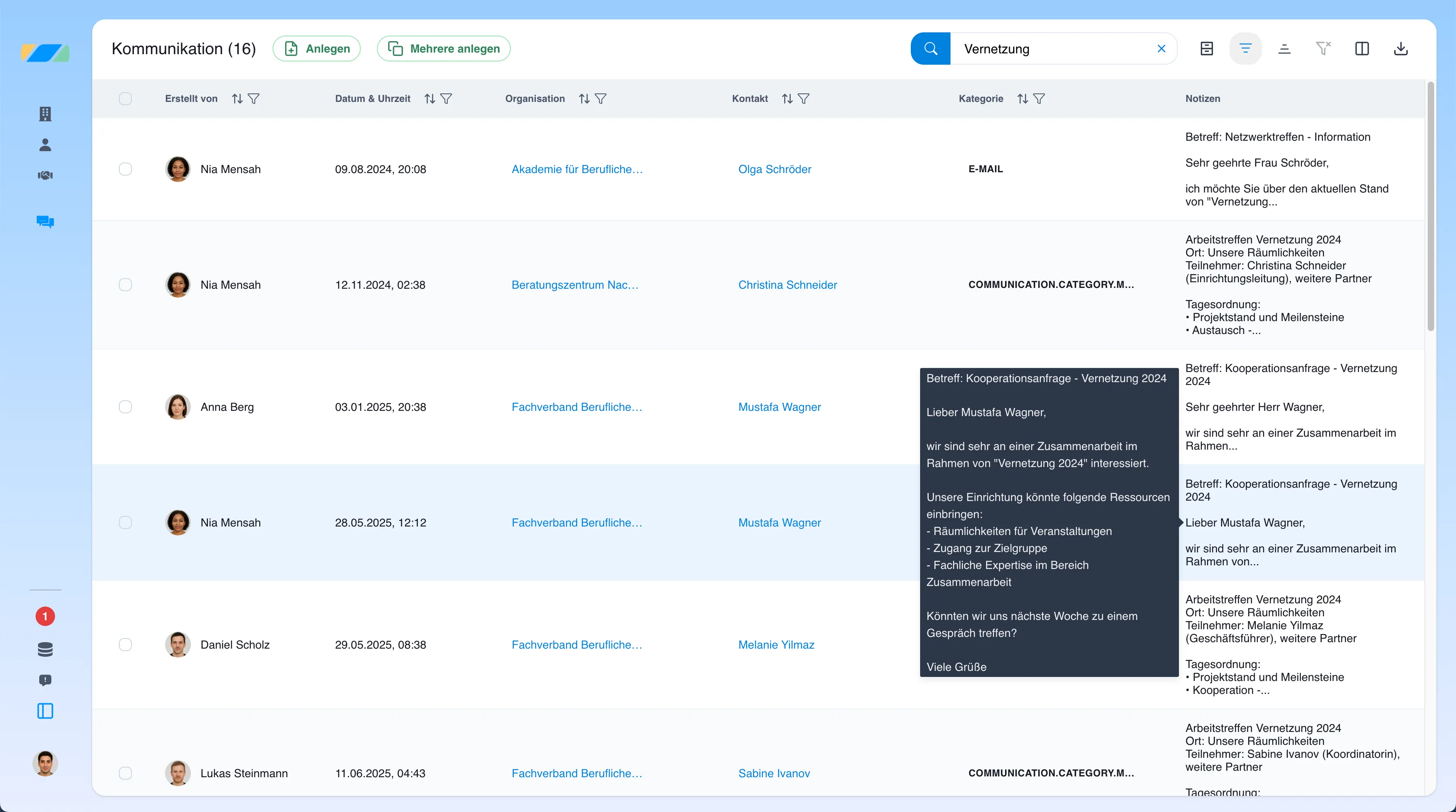Open the organisations building icon in sidebar
The image size is (1456, 812).
pos(45,114)
